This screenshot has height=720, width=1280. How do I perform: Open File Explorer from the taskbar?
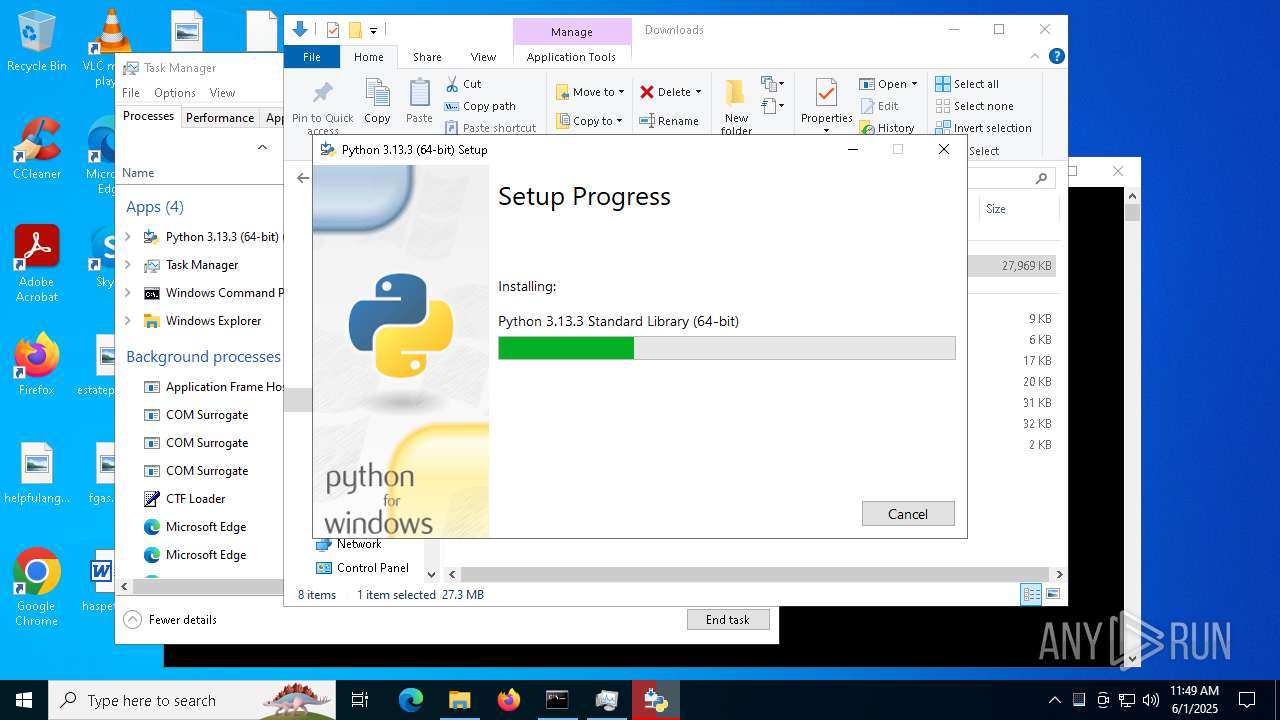[459, 700]
